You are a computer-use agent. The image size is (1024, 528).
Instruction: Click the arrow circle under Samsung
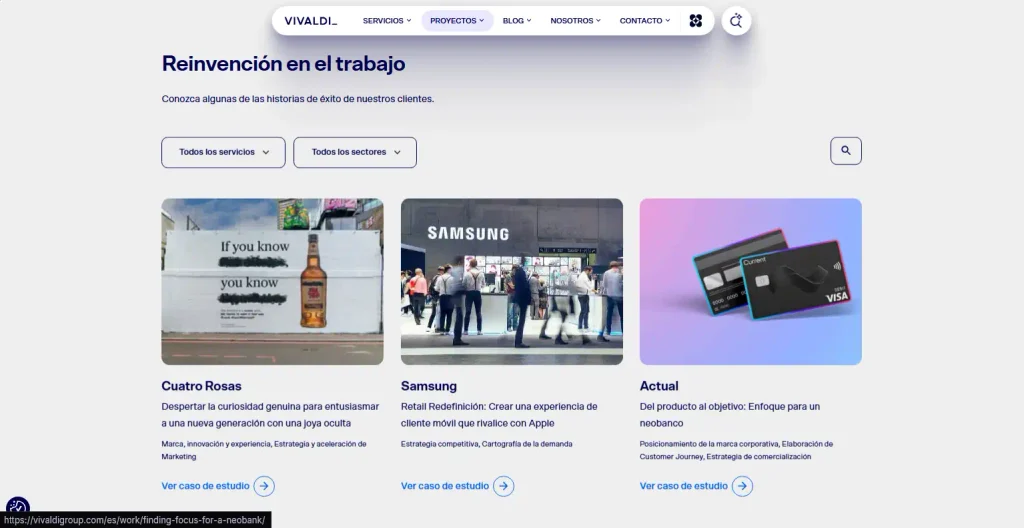503,486
